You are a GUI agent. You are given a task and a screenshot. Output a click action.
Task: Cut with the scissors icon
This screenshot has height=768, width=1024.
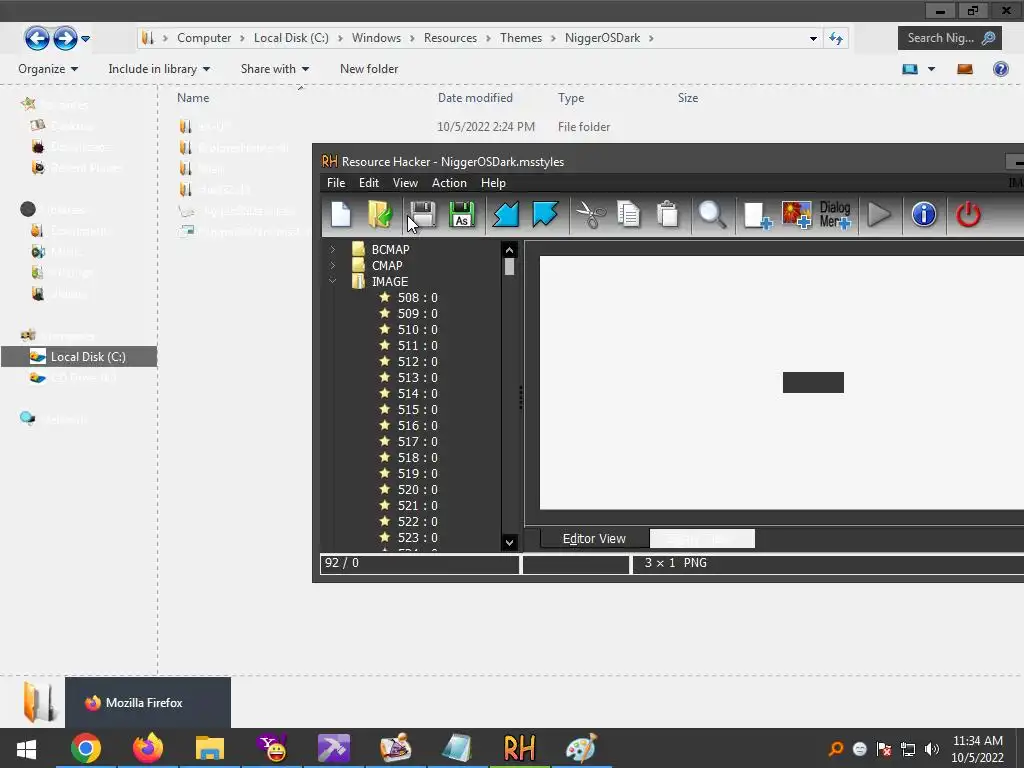(x=591, y=214)
